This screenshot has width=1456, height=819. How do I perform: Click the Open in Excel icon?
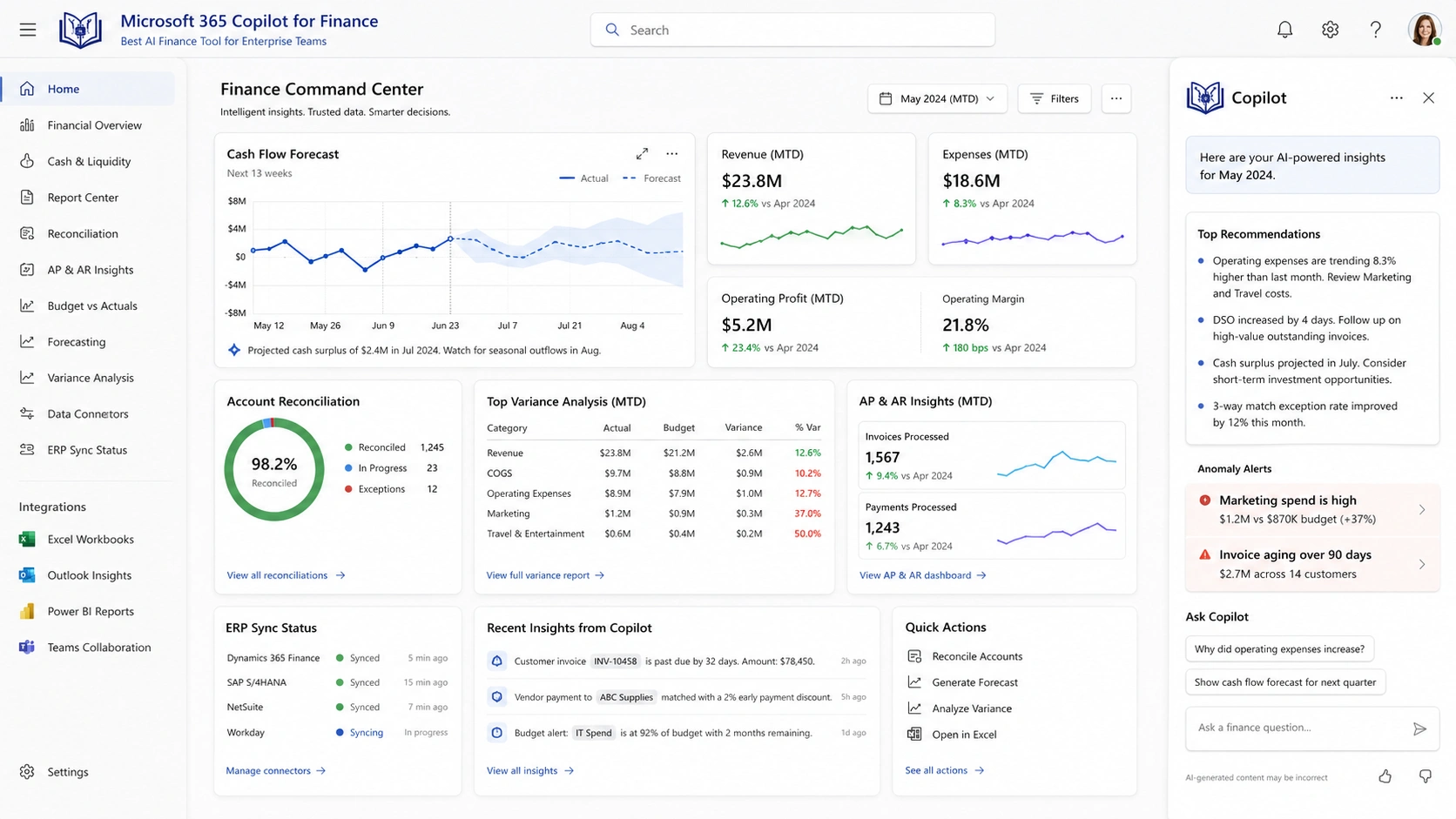point(914,735)
